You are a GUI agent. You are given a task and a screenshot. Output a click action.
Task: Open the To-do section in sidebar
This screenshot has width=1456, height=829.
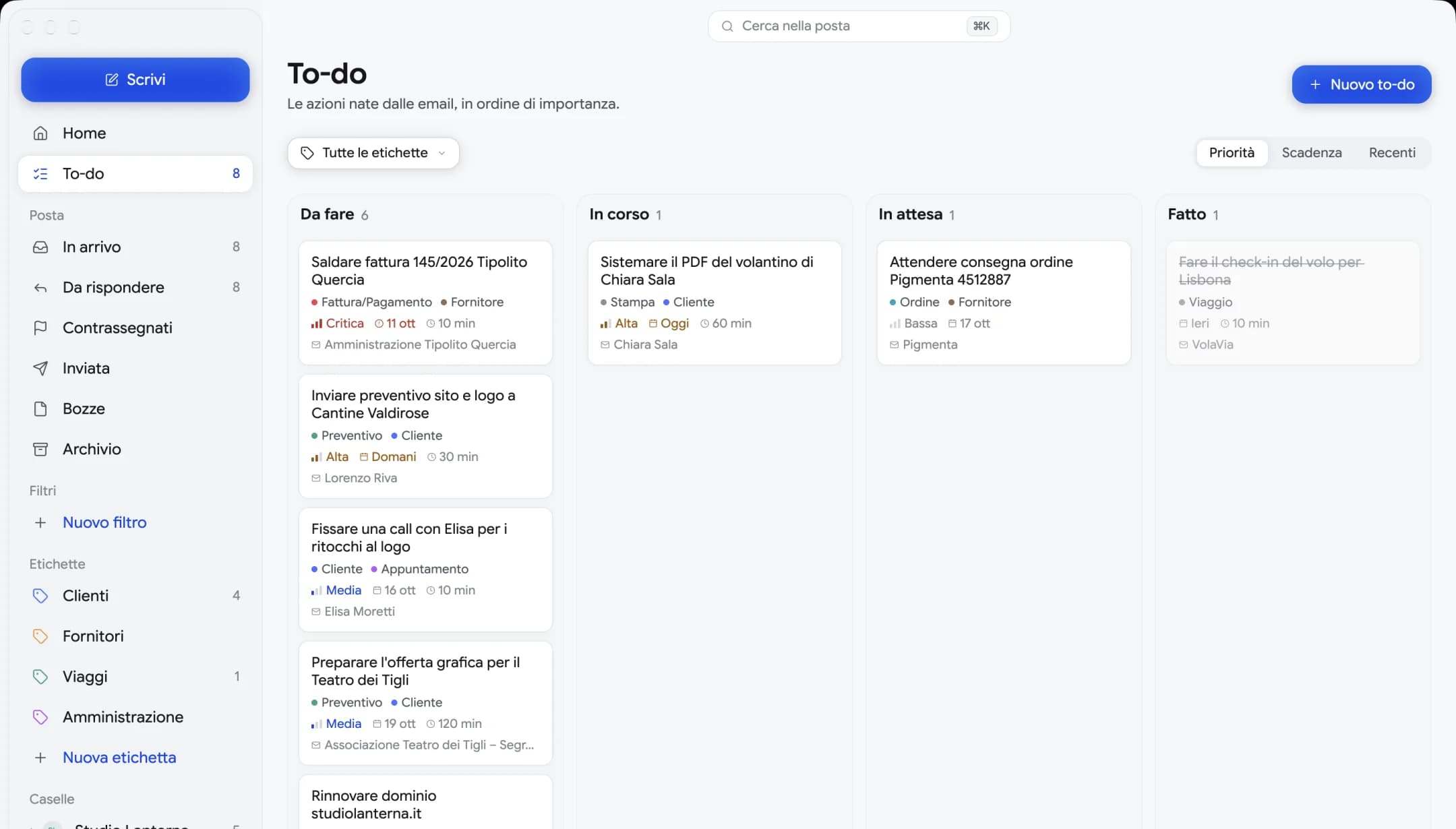tap(135, 174)
